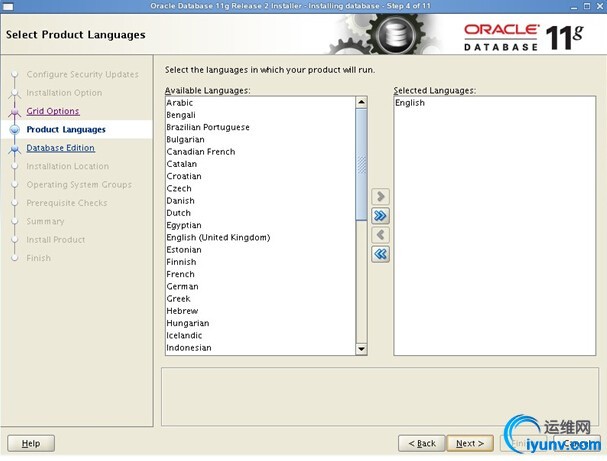This screenshot has width=607, height=461.
Task: Maximize the installer window
Action: point(587,6)
